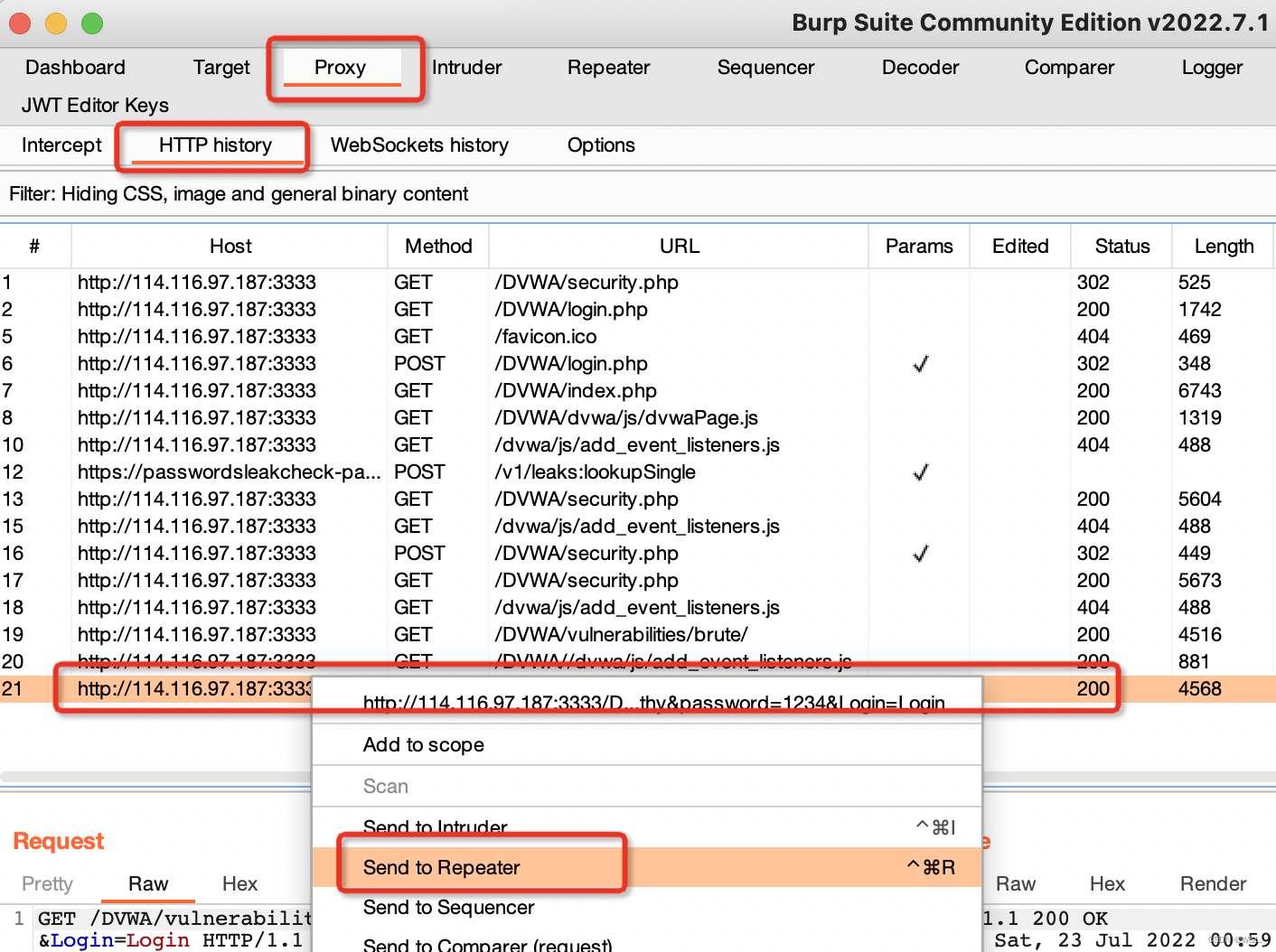Select row 2 /DVWA/login.php GET request
The image size is (1276, 952).
pyautogui.click(x=638, y=310)
